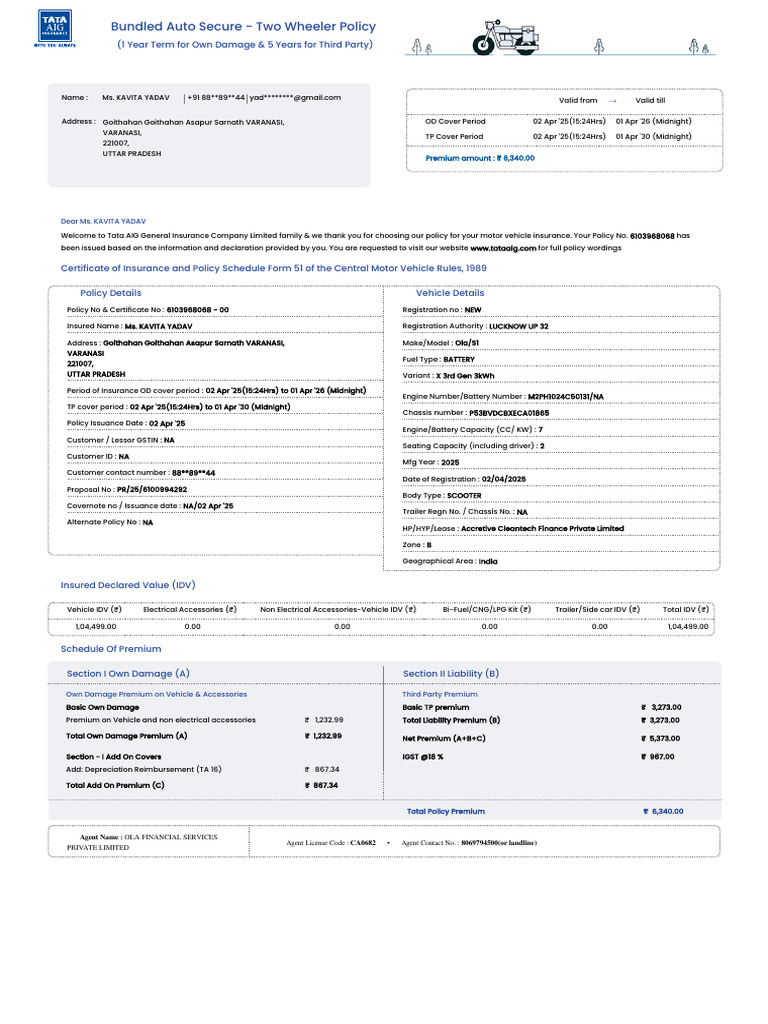Click Alternate Policy No NA row
Screen dimensions: 768x1024
110,522
